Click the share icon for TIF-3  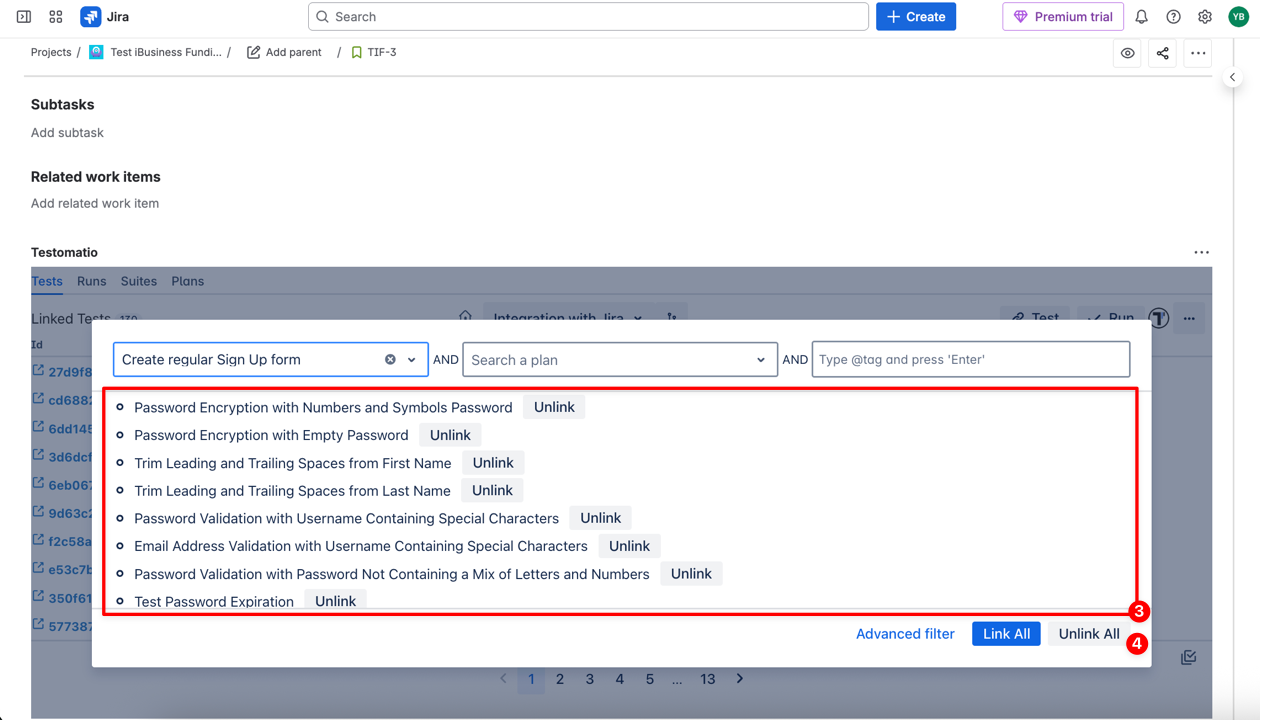click(1162, 53)
